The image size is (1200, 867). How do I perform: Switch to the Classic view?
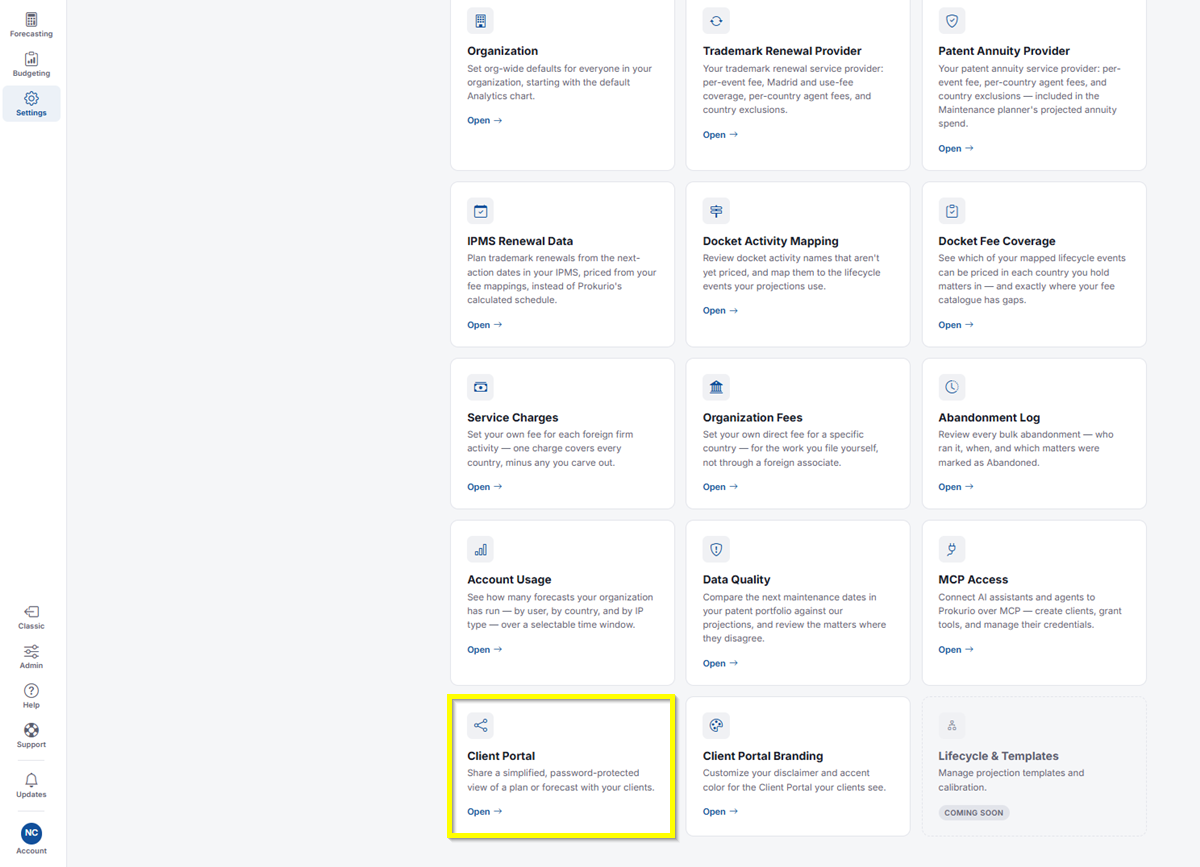(x=31, y=617)
